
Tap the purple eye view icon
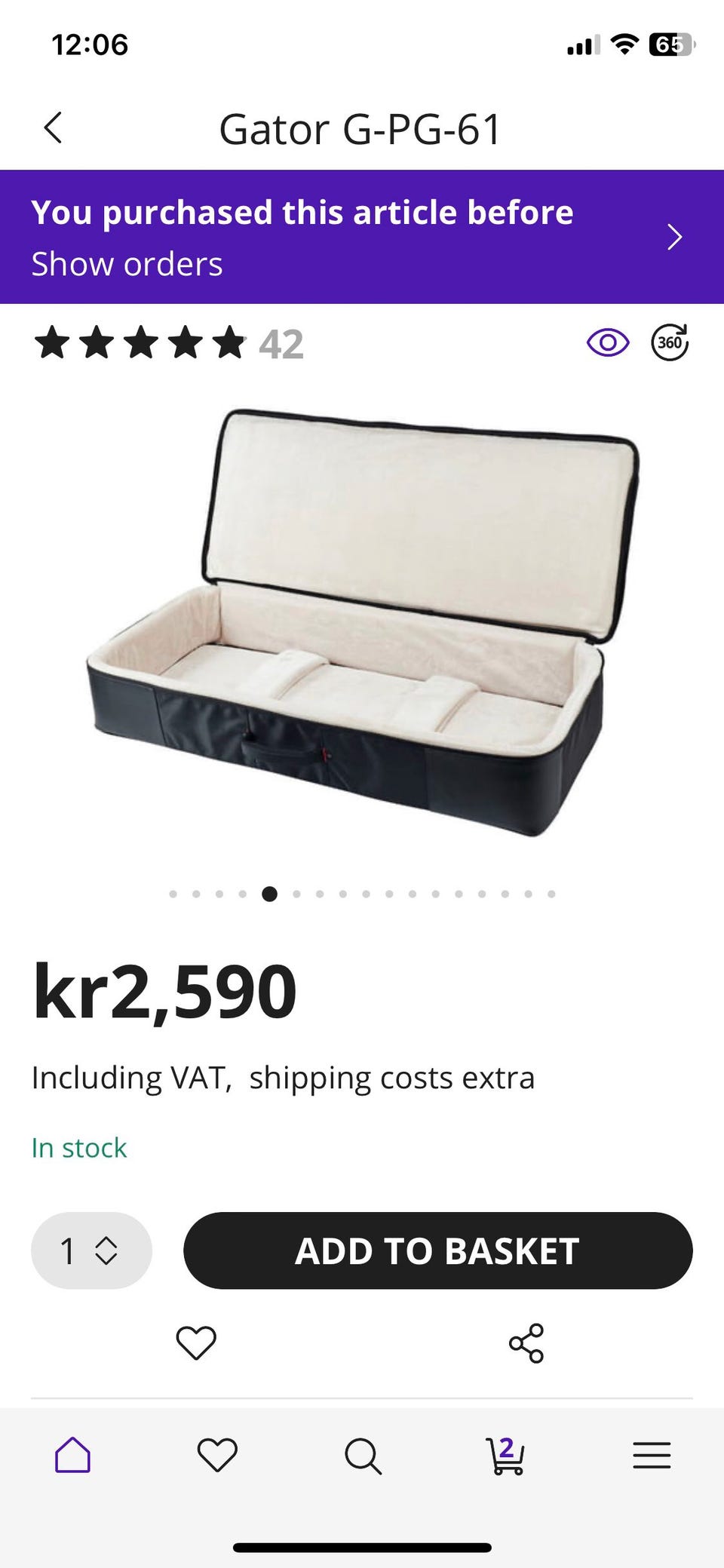click(x=608, y=343)
